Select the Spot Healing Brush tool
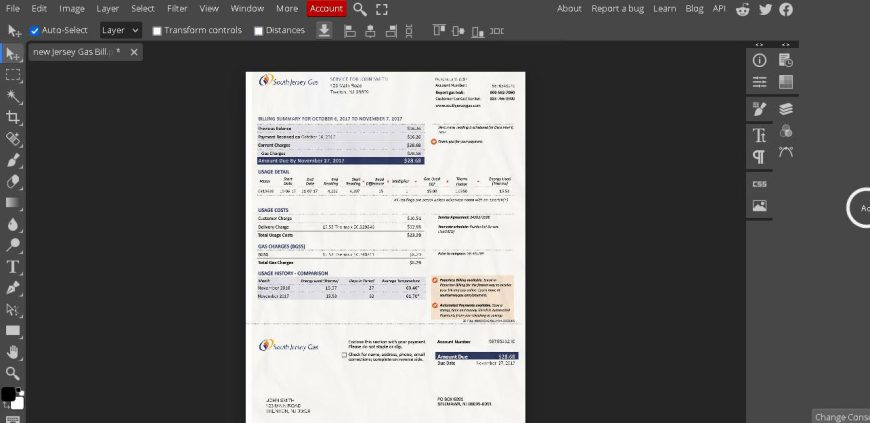This screenshot has height=423, width=870. coord(13,139)
